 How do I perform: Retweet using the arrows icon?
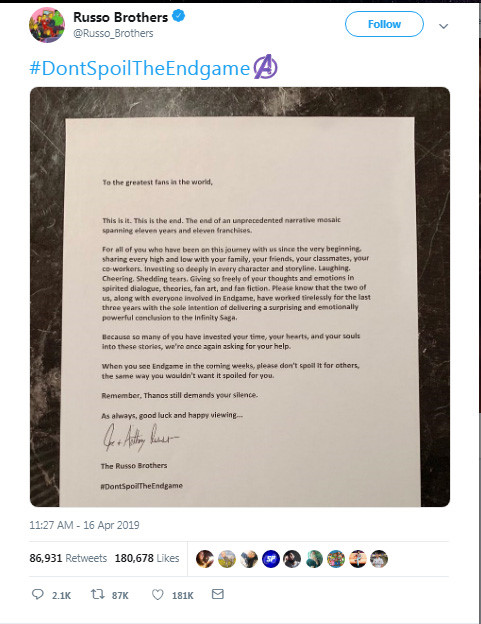(x=97, y=594)
